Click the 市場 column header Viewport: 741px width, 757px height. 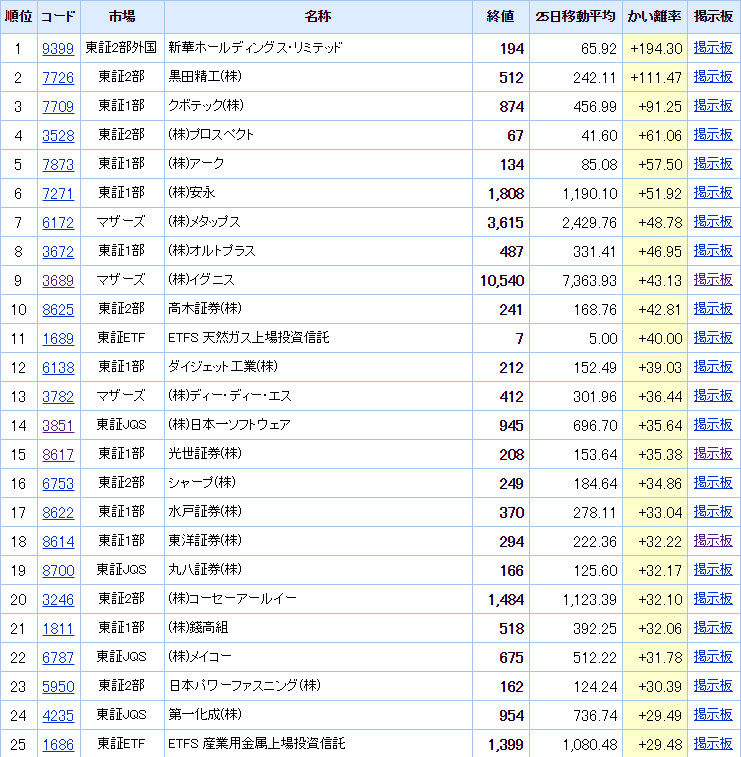tap(122, 16)
